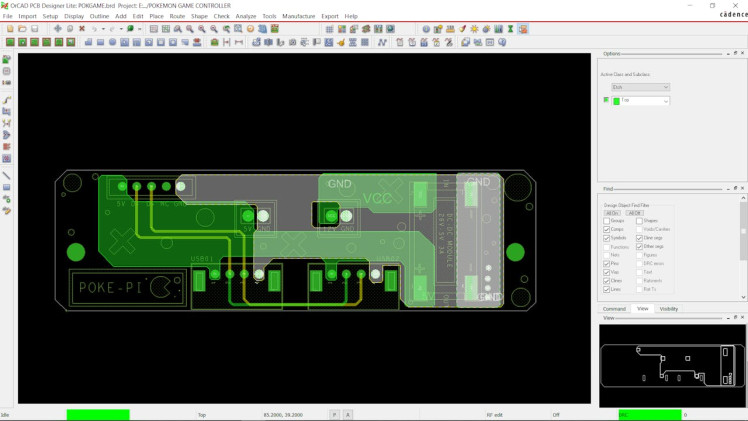
Task: Toggle the Shapes checkbox in Find filter
Action: coord(639,221)
